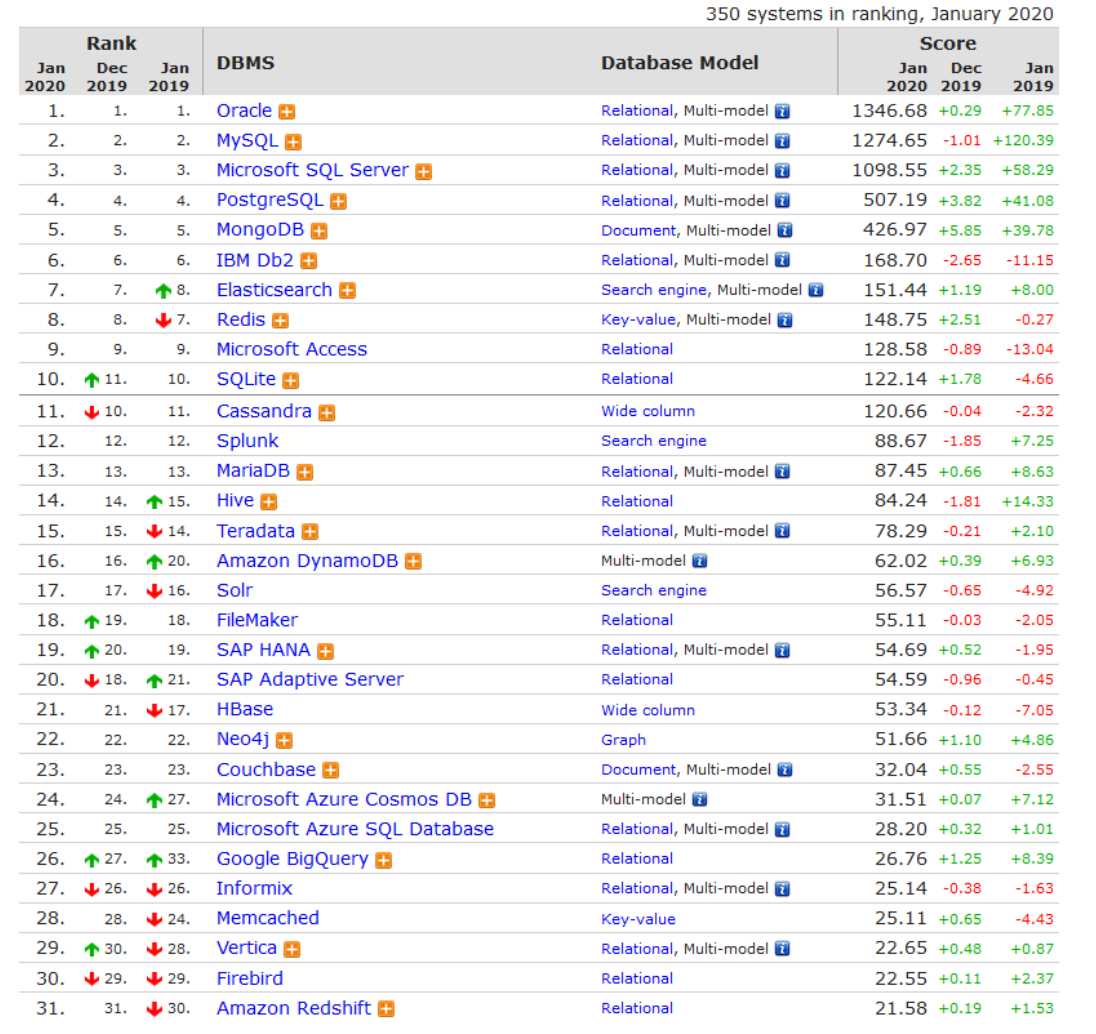Open the SAP Adaptive Server link
1096x1034 pixels.
pos(310,680)
